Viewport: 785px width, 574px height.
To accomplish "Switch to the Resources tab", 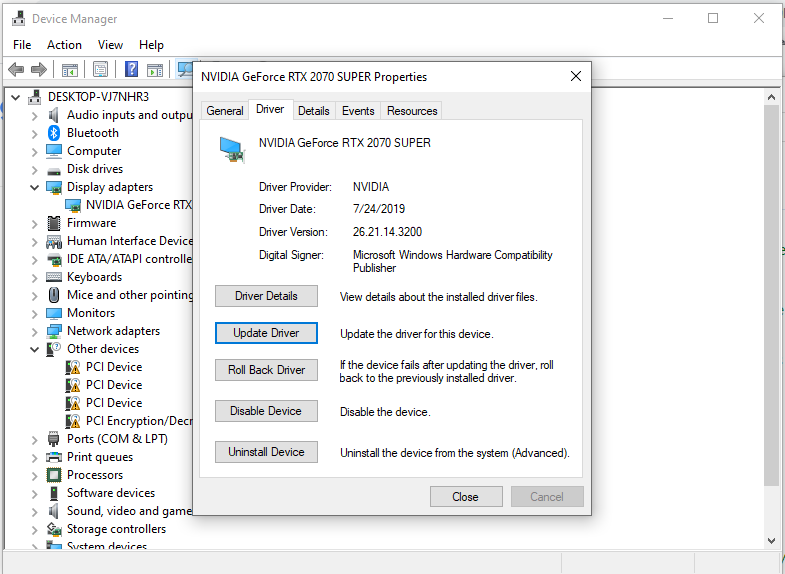I will 412,111.
